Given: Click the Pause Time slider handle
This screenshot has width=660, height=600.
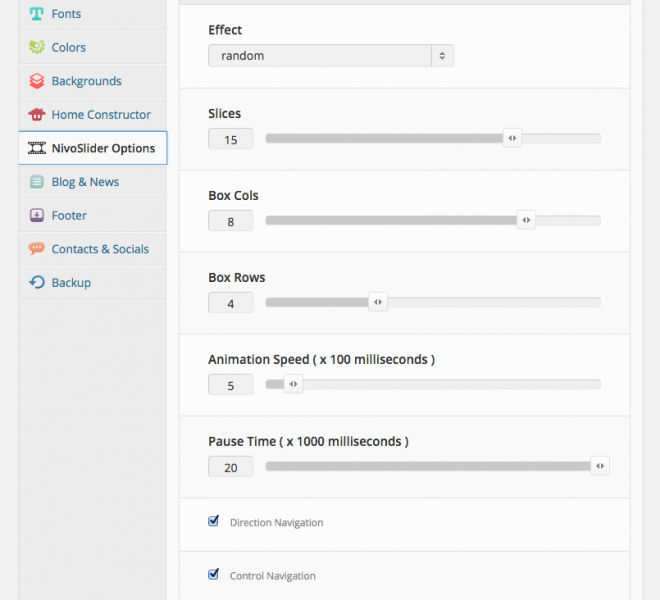Looking at the screenshot, I should tap(599, 466).
